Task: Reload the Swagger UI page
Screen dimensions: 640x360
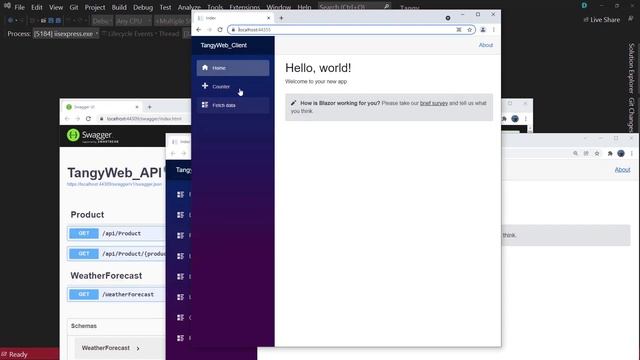Action: point(89,119)
